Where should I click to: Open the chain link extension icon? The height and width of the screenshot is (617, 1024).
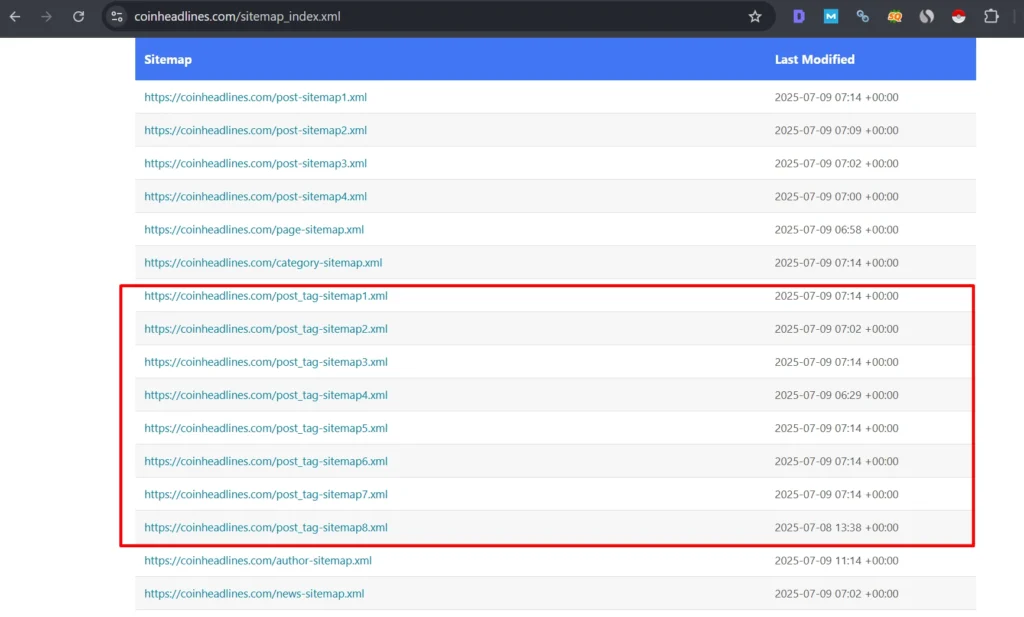(x=863, y=16)
